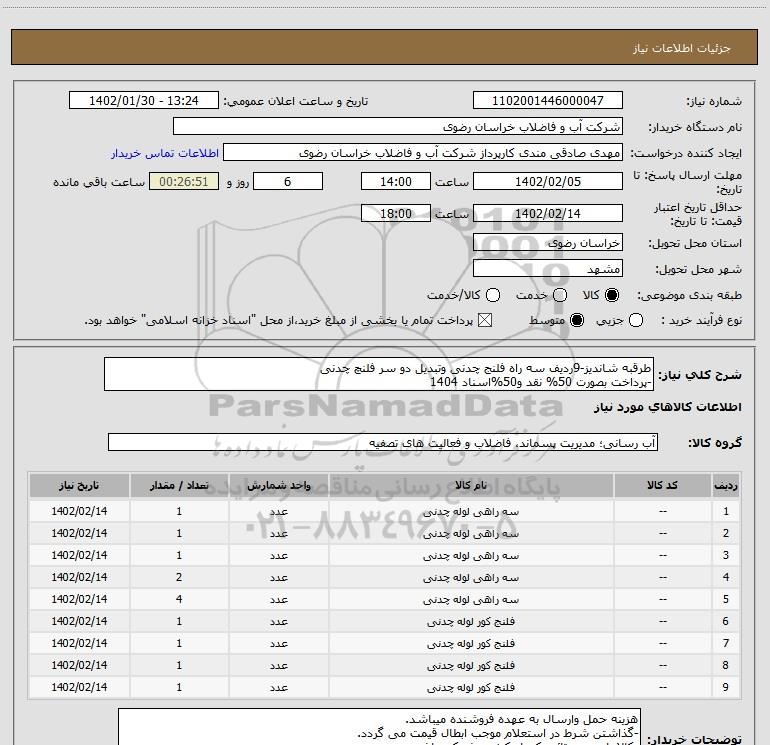Select row 8 item فلنج کور لوله چدنی
The image size is (770, 745).
coord(470,665)
